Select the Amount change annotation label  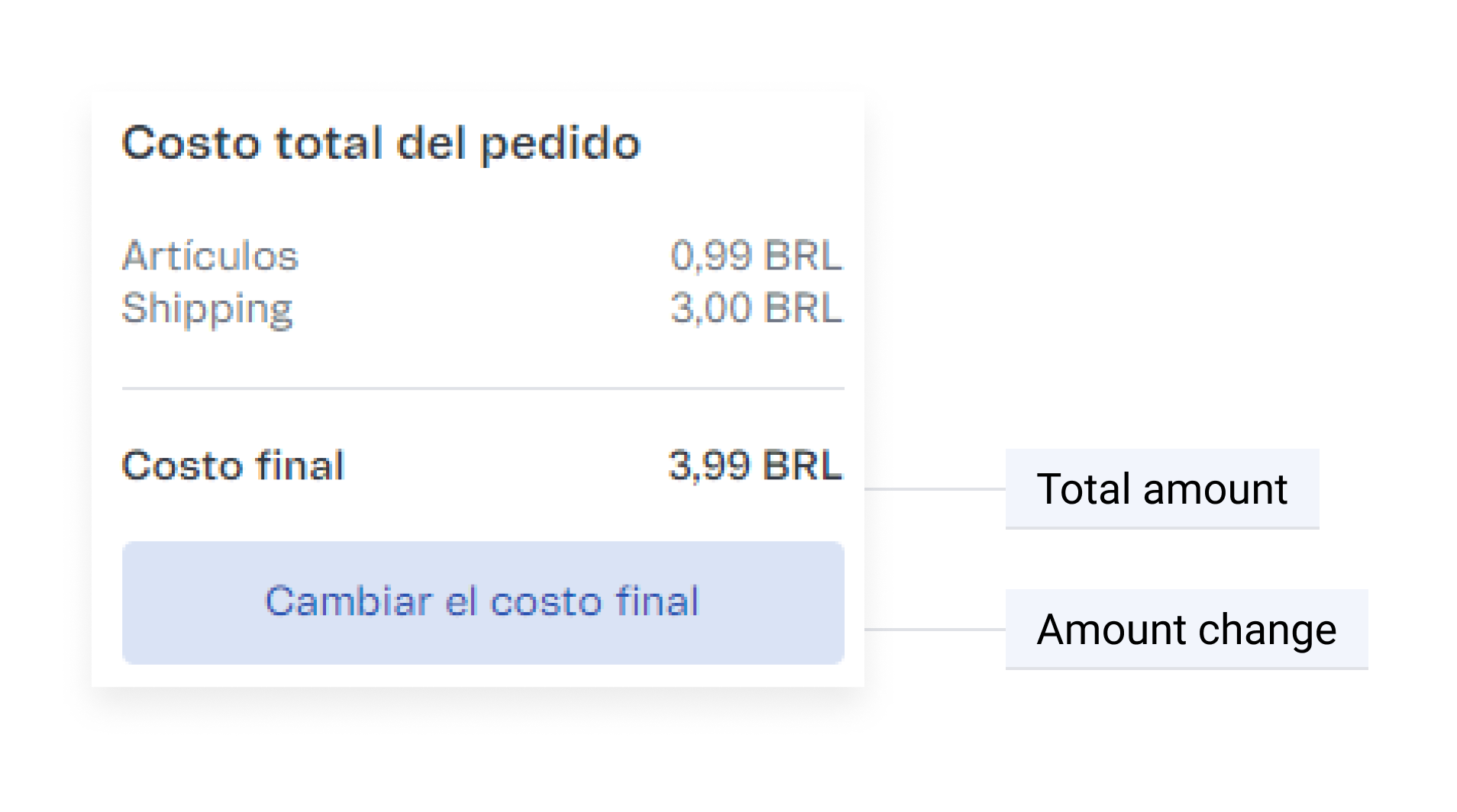tap(1186, 630)
